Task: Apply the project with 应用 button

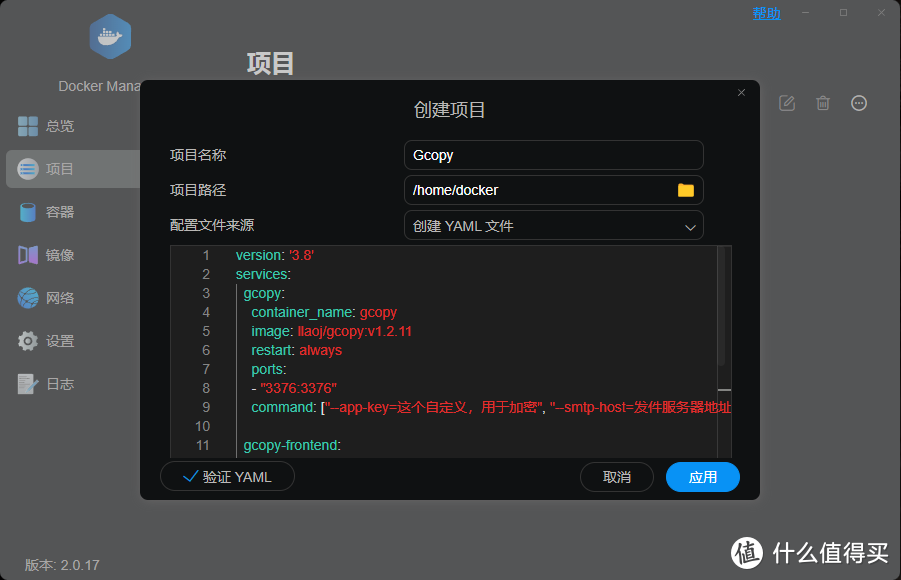Action: tap(702, 477)
